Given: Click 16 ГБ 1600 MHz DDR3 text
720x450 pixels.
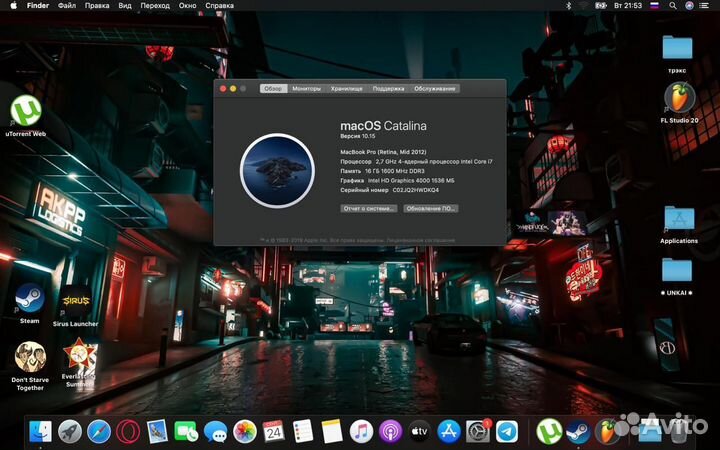Looking at the screenshot, I should pos(395,171).
